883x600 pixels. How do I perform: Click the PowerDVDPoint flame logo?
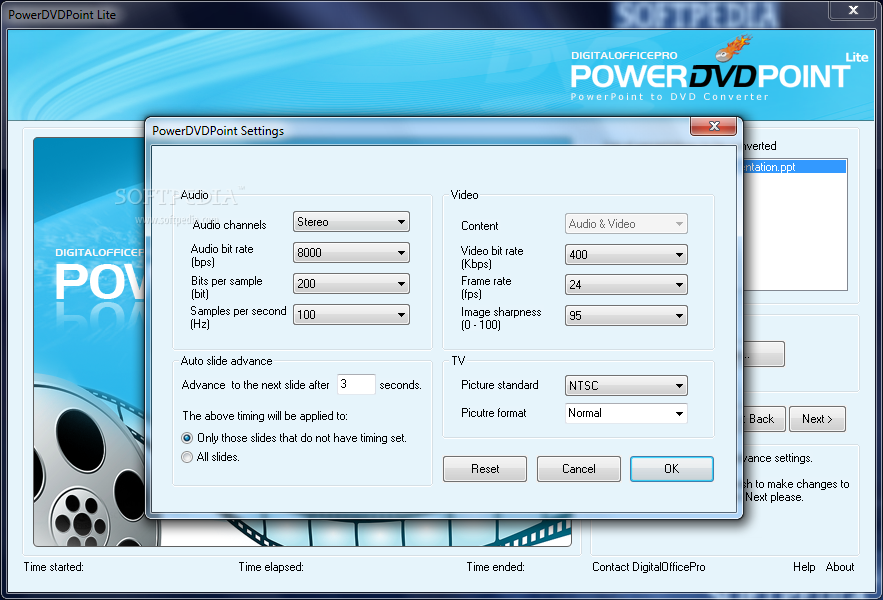pos(734,48)
